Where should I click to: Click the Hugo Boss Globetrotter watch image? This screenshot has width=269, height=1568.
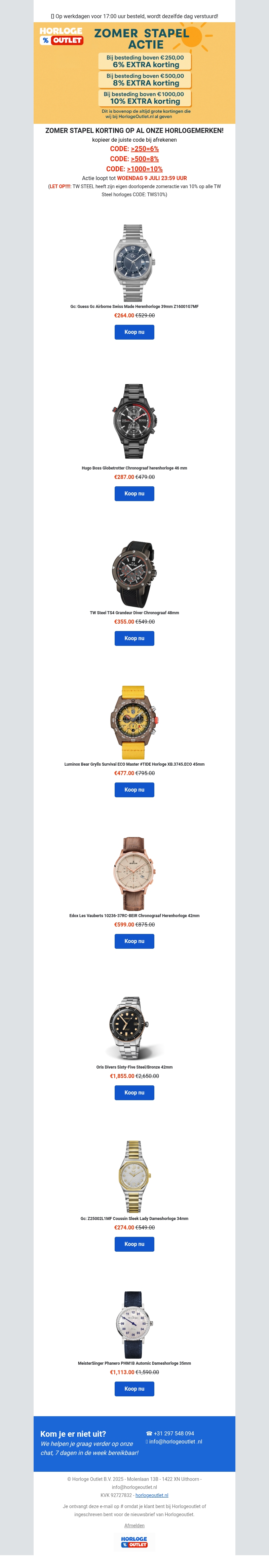click(134, 421)
